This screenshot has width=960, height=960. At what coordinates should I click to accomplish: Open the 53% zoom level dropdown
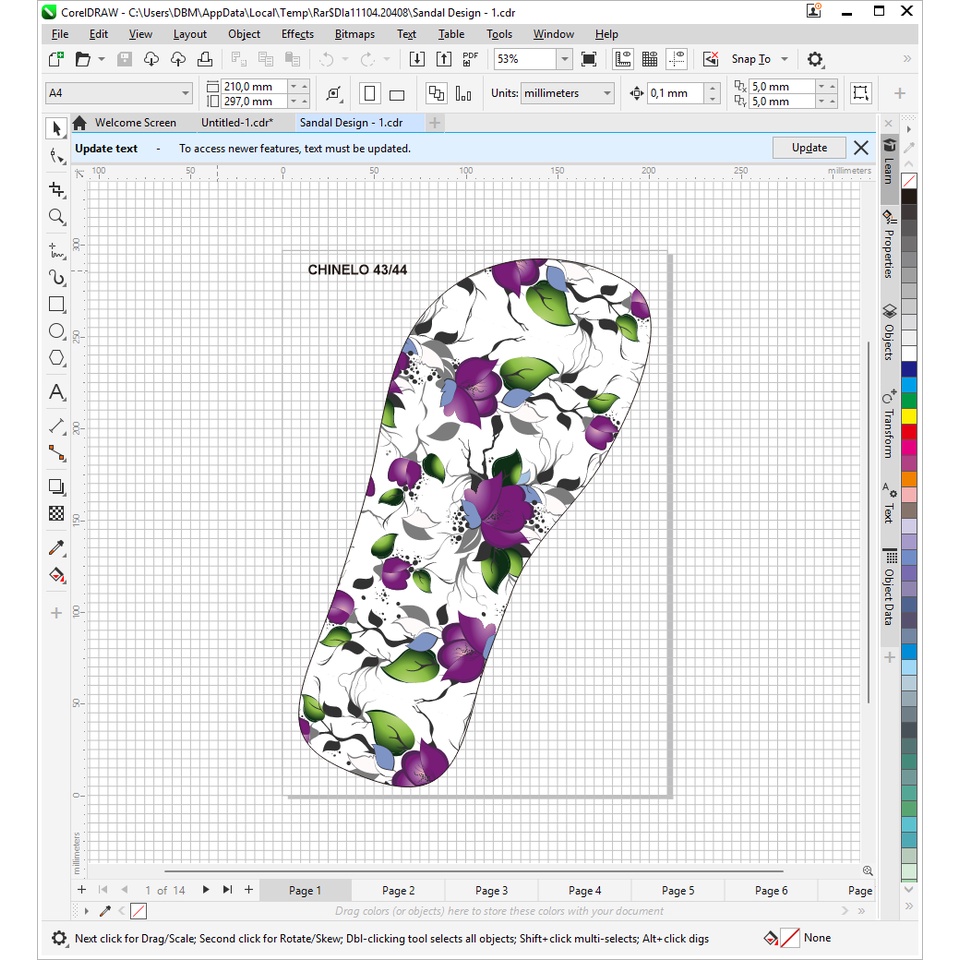coord(564,60)
